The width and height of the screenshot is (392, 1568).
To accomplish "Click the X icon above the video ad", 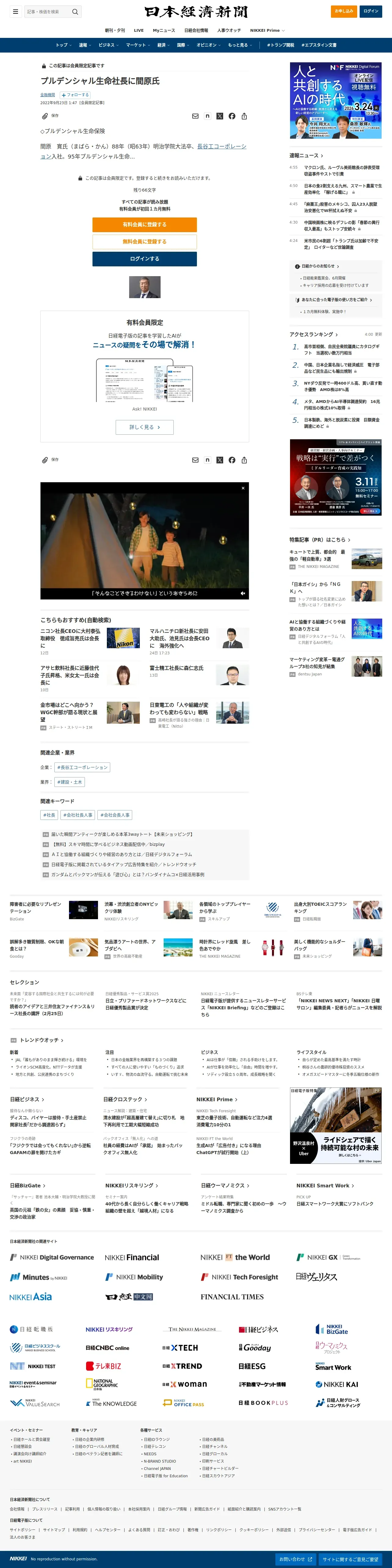I will [x=220, y=459].
